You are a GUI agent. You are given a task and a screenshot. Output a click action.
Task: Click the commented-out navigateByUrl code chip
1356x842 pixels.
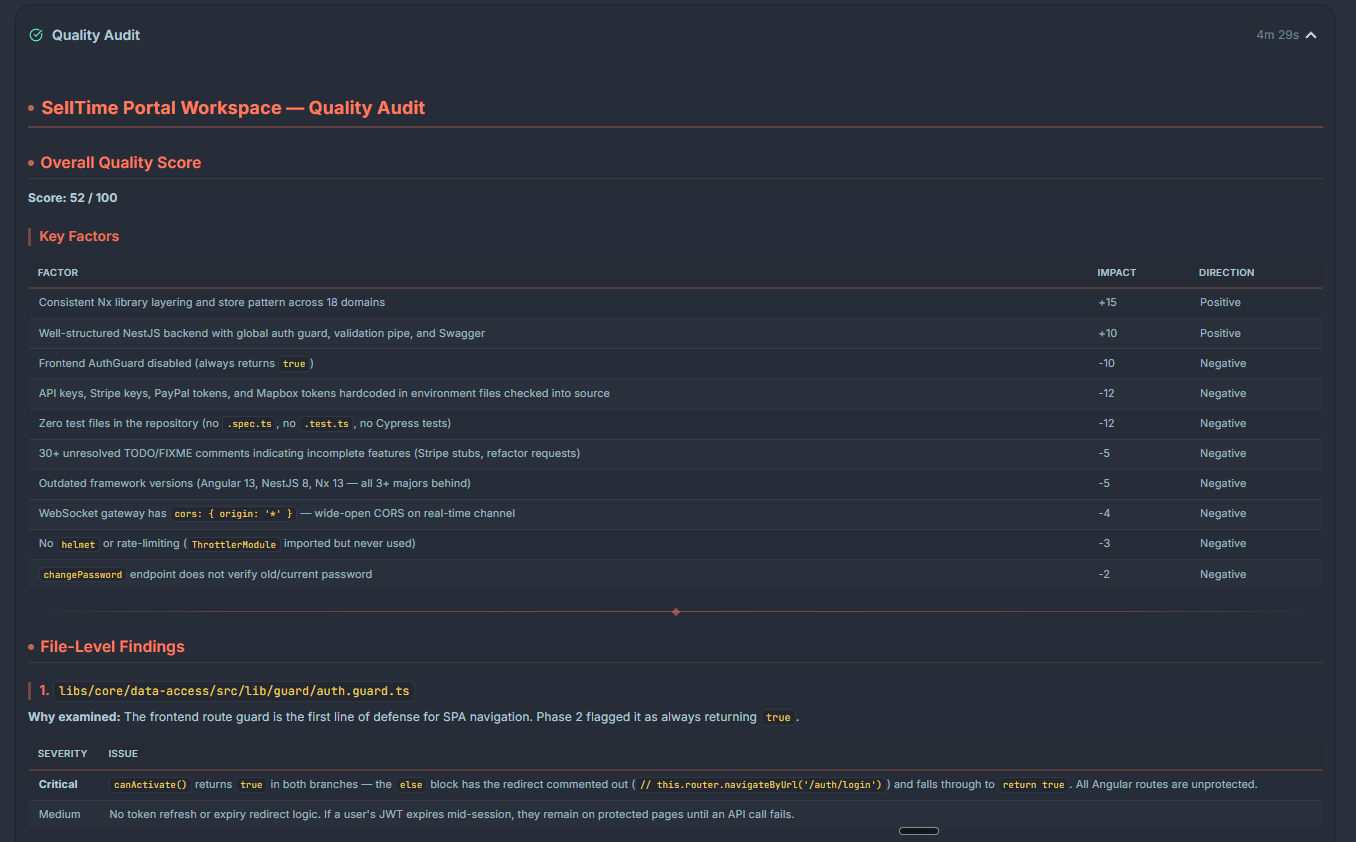(762, 785)
